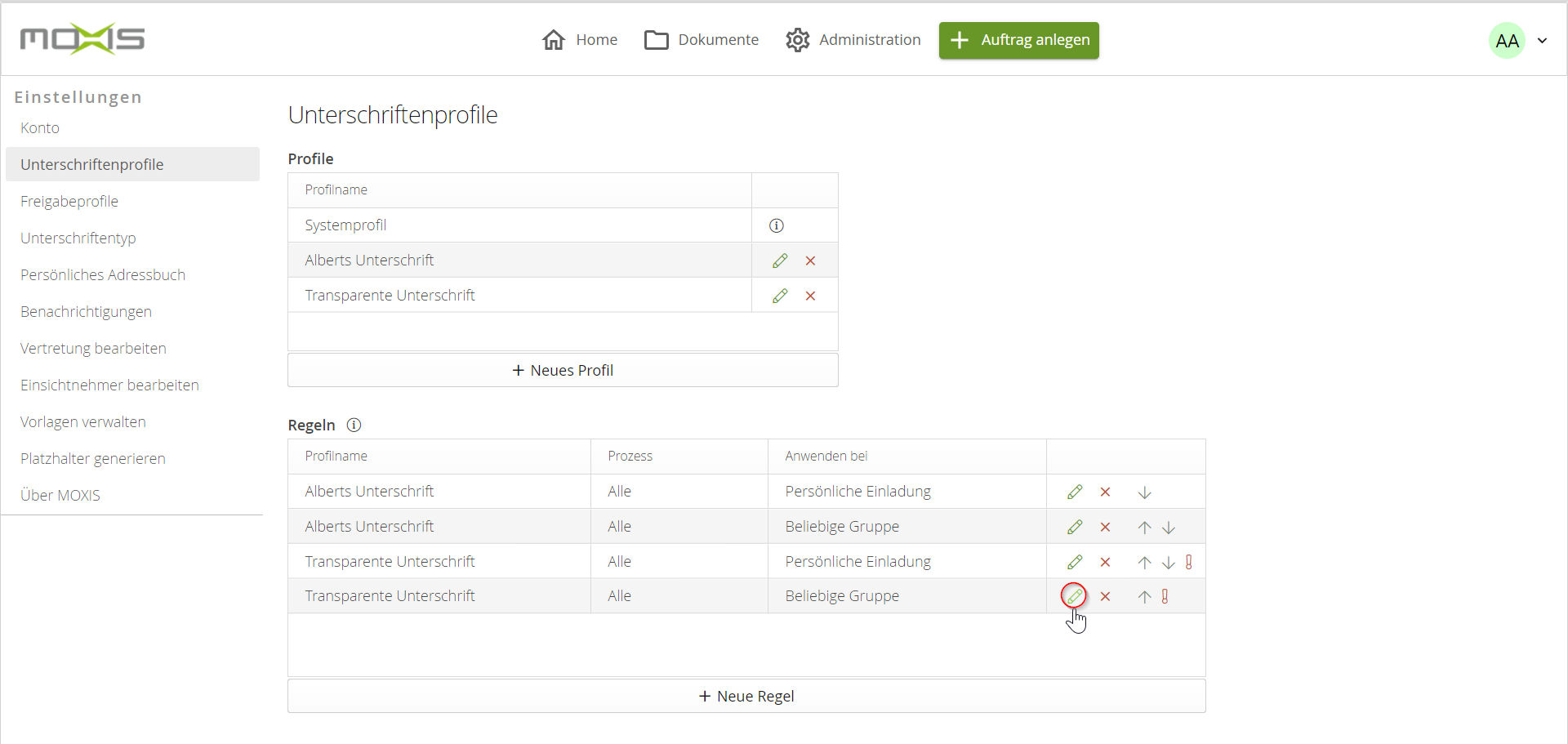Open the AA user avatar menu
The image size is (1568, 744).
(1507, 40)
